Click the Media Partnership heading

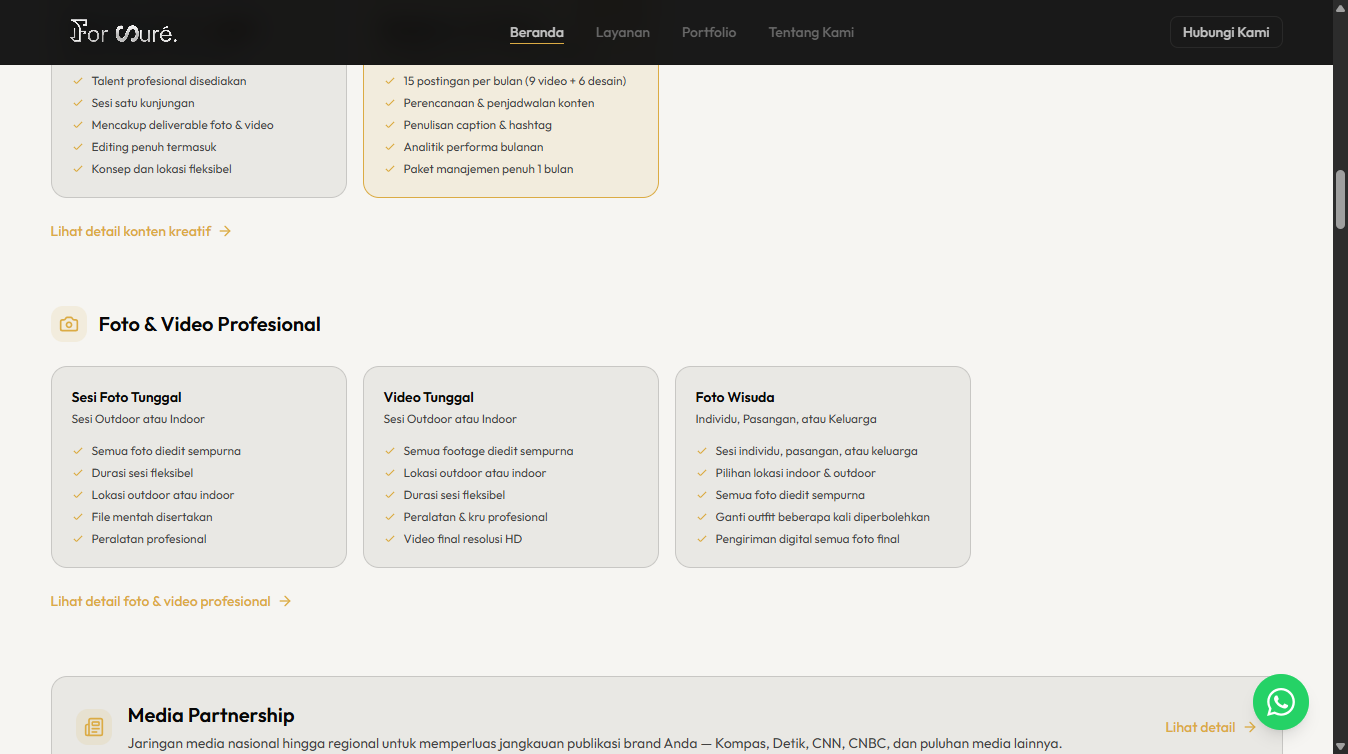211,715
